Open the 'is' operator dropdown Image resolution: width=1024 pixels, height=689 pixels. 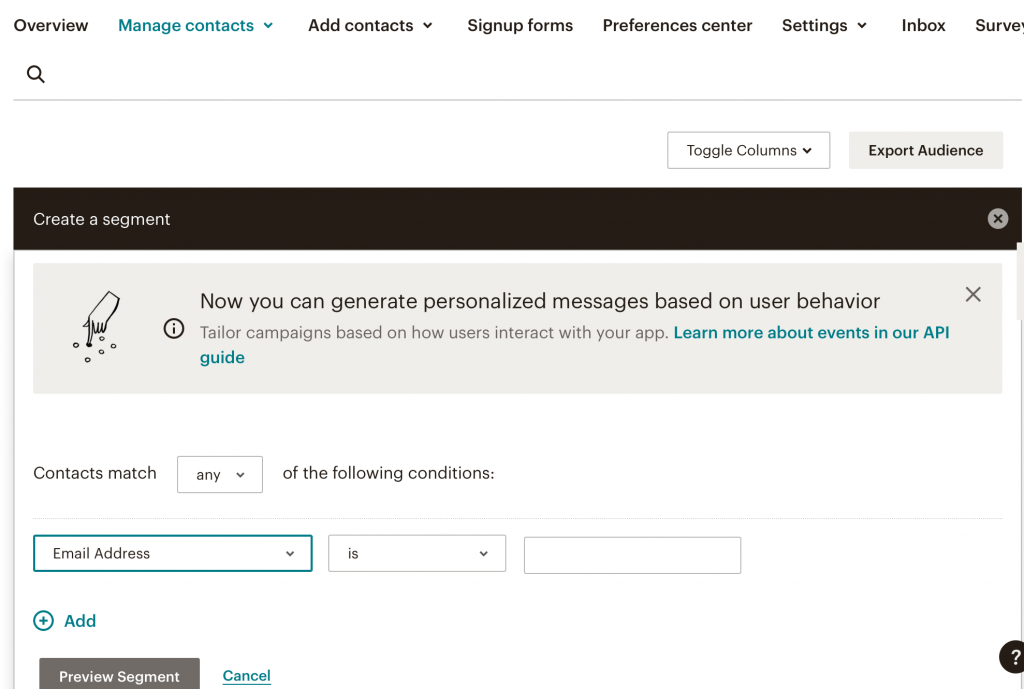point(416,553)
